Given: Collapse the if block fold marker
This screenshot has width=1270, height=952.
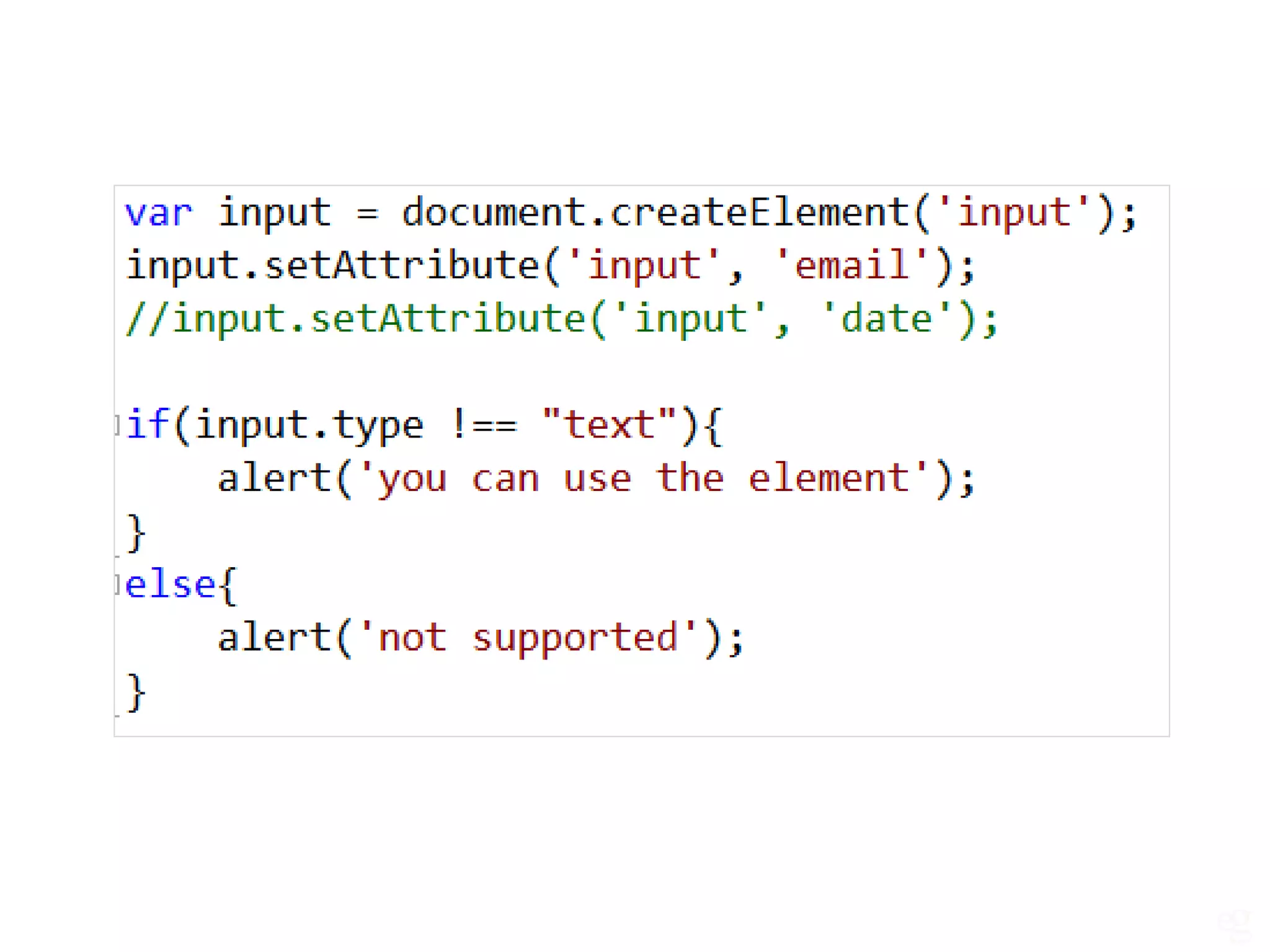Looking at the screenshot, I should [117, 426].
